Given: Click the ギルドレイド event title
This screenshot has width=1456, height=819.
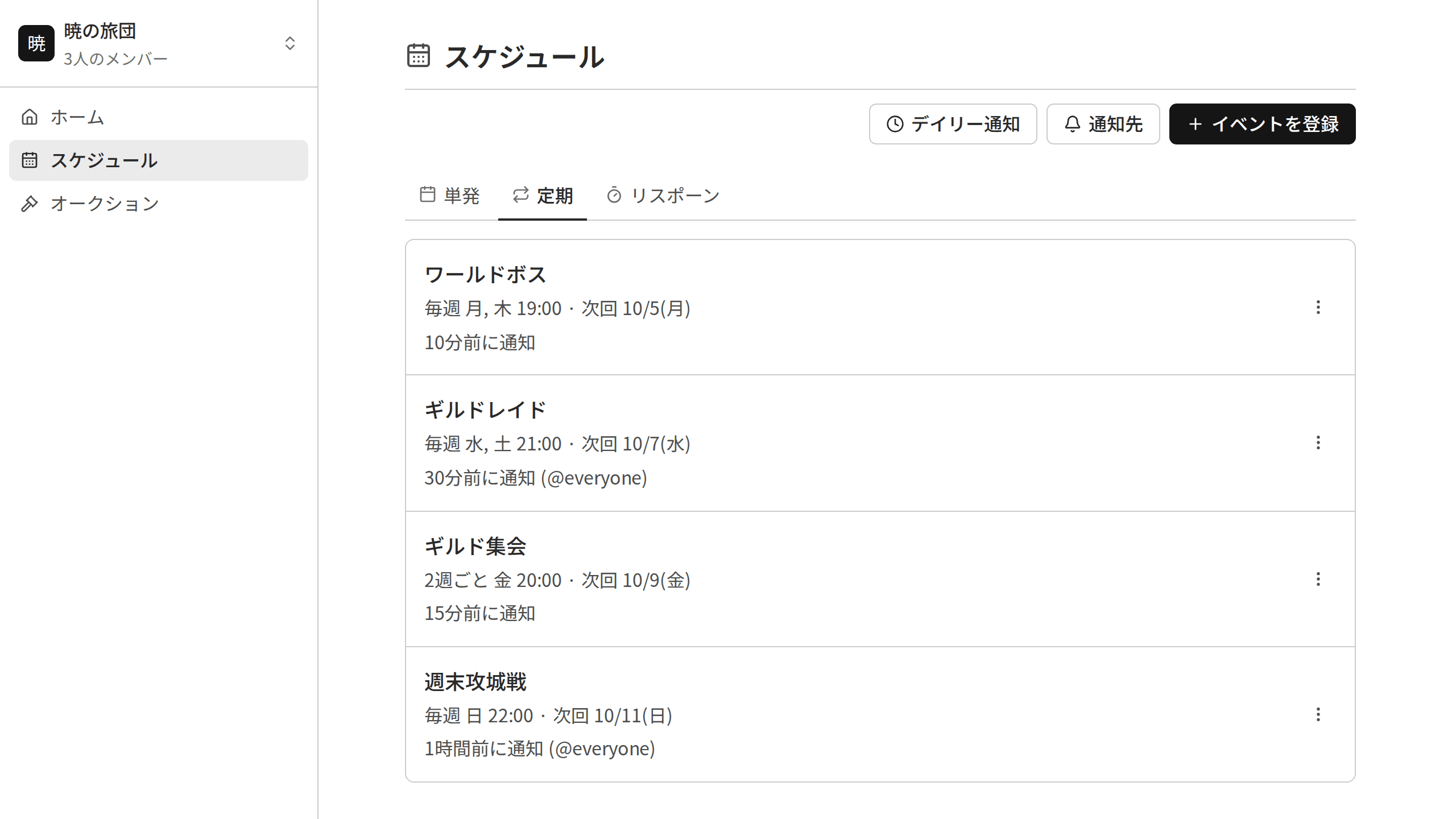Looking at the screenshot, I should tap(485, 410).
